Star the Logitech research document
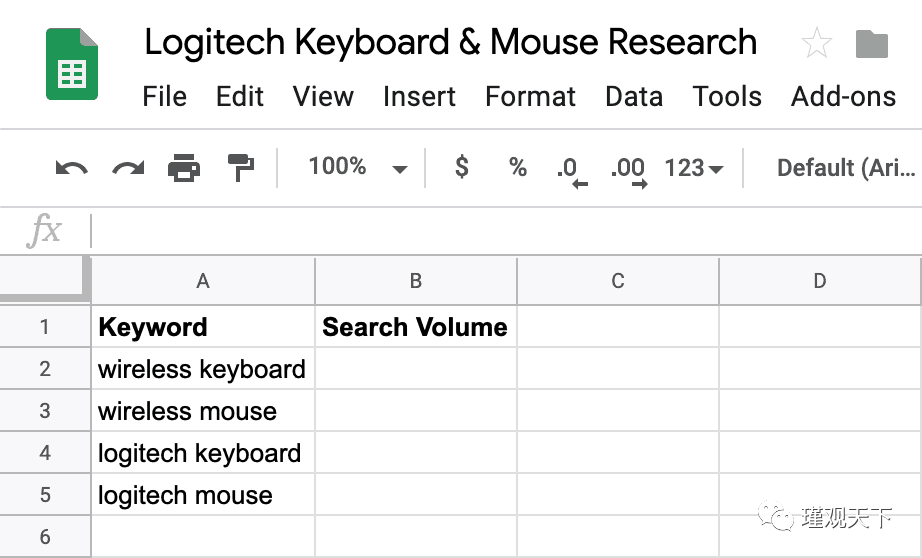This screenshot has height=558, width=922. pos(816,43)
